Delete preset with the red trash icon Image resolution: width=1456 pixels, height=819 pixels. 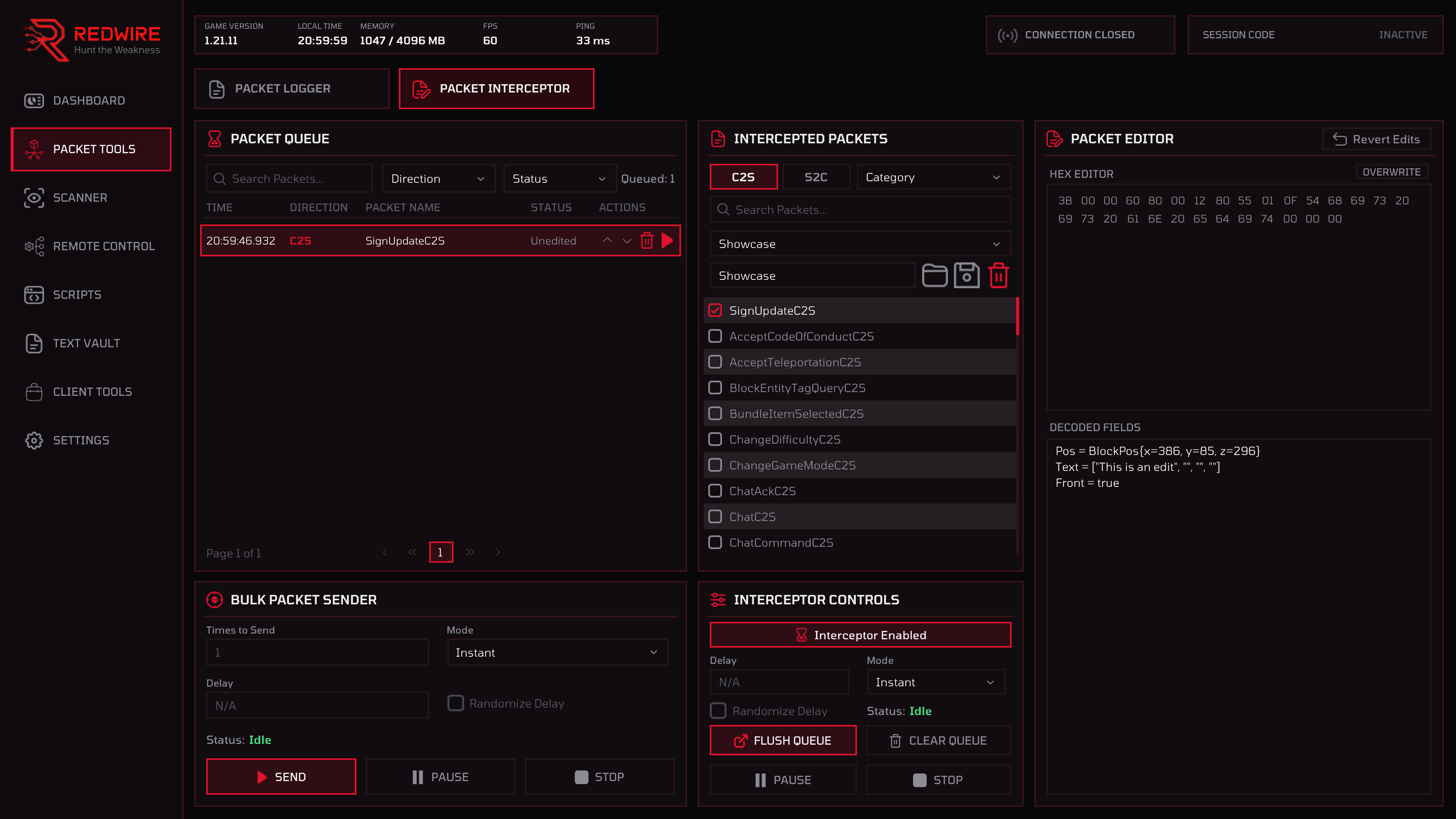pos(999,276)
